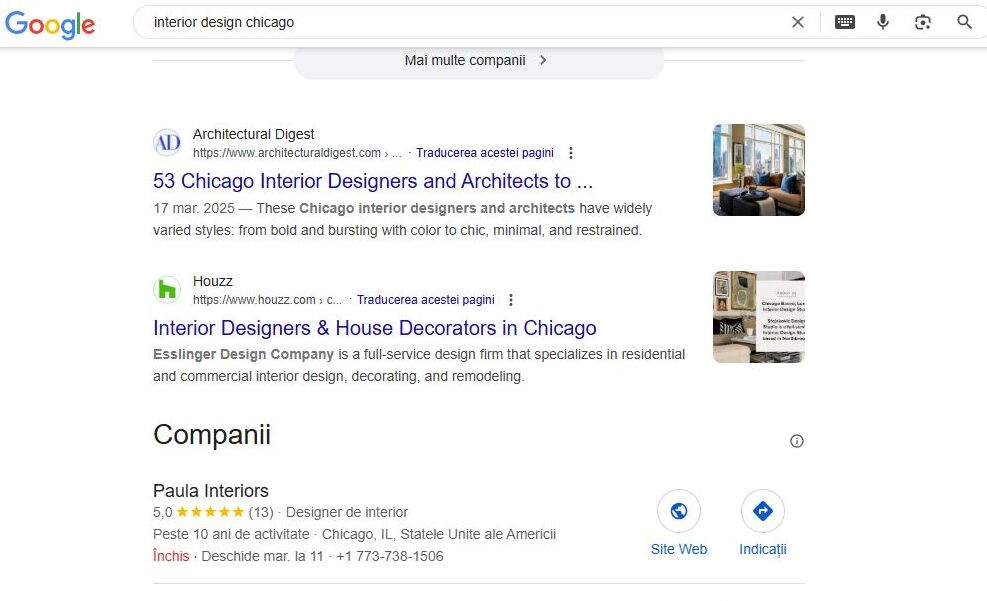987x601 pixels.
Task: Open the on-screen keyboard icon
Action: [844, 21]
